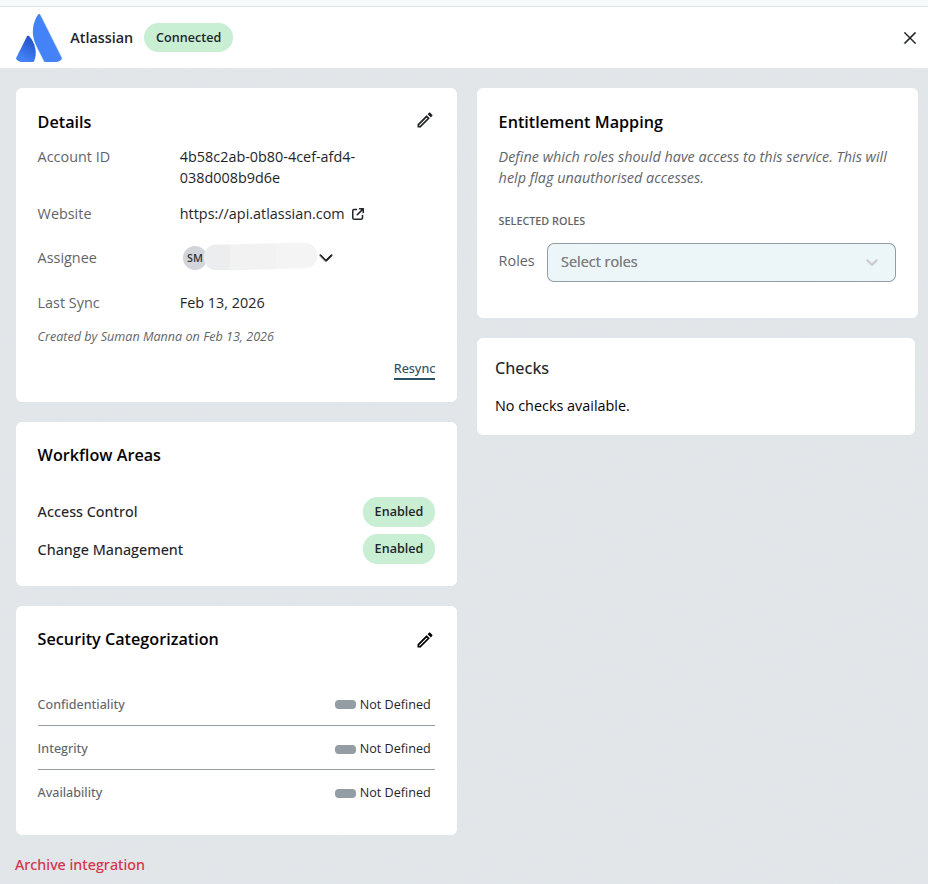Expand the Assignee selector chevron
928x884 pixels.
point(325,258)
